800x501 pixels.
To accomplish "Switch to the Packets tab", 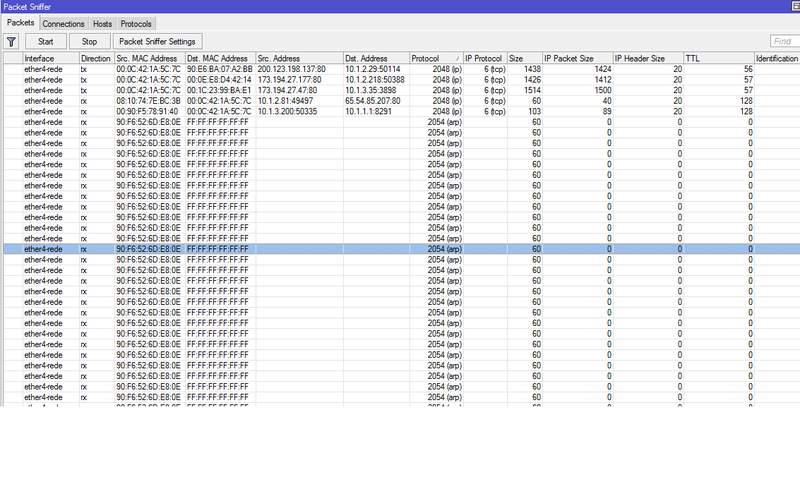I will [20, 23].
